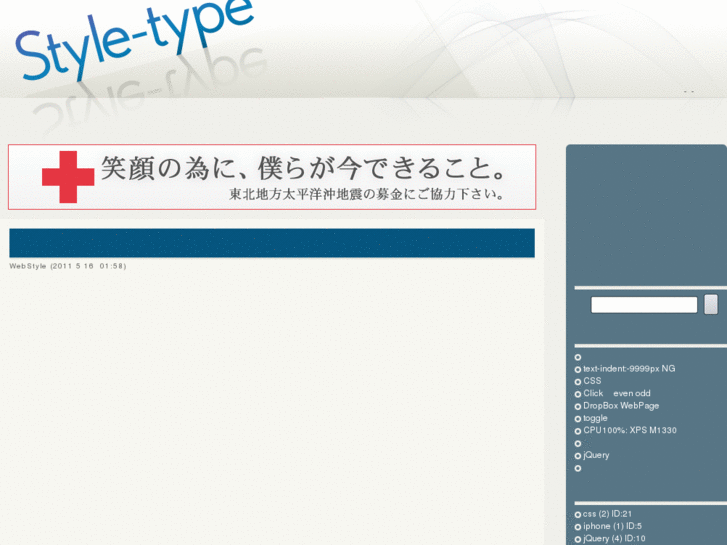Focus the sidebar search input field

644,305
